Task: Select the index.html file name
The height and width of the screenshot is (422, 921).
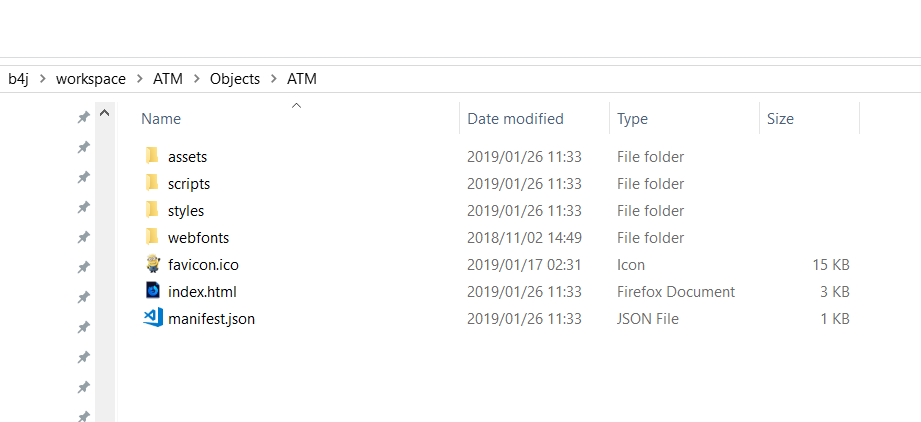Action: pyautogui.click(x=202, y=292)
